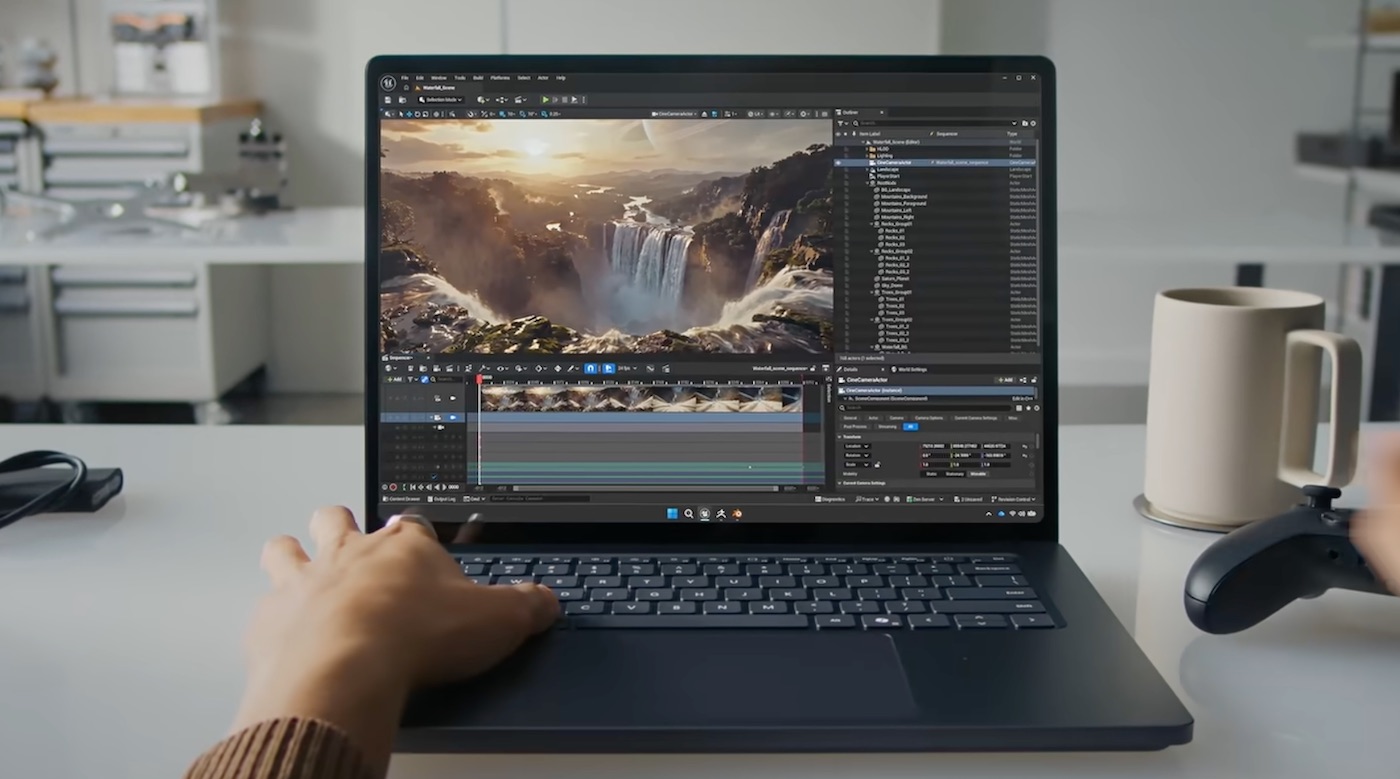Click the Outliner create folder icon
Image resolution: width=1400 pixels, height=779 pixels.
click(x=1024, y=124)
